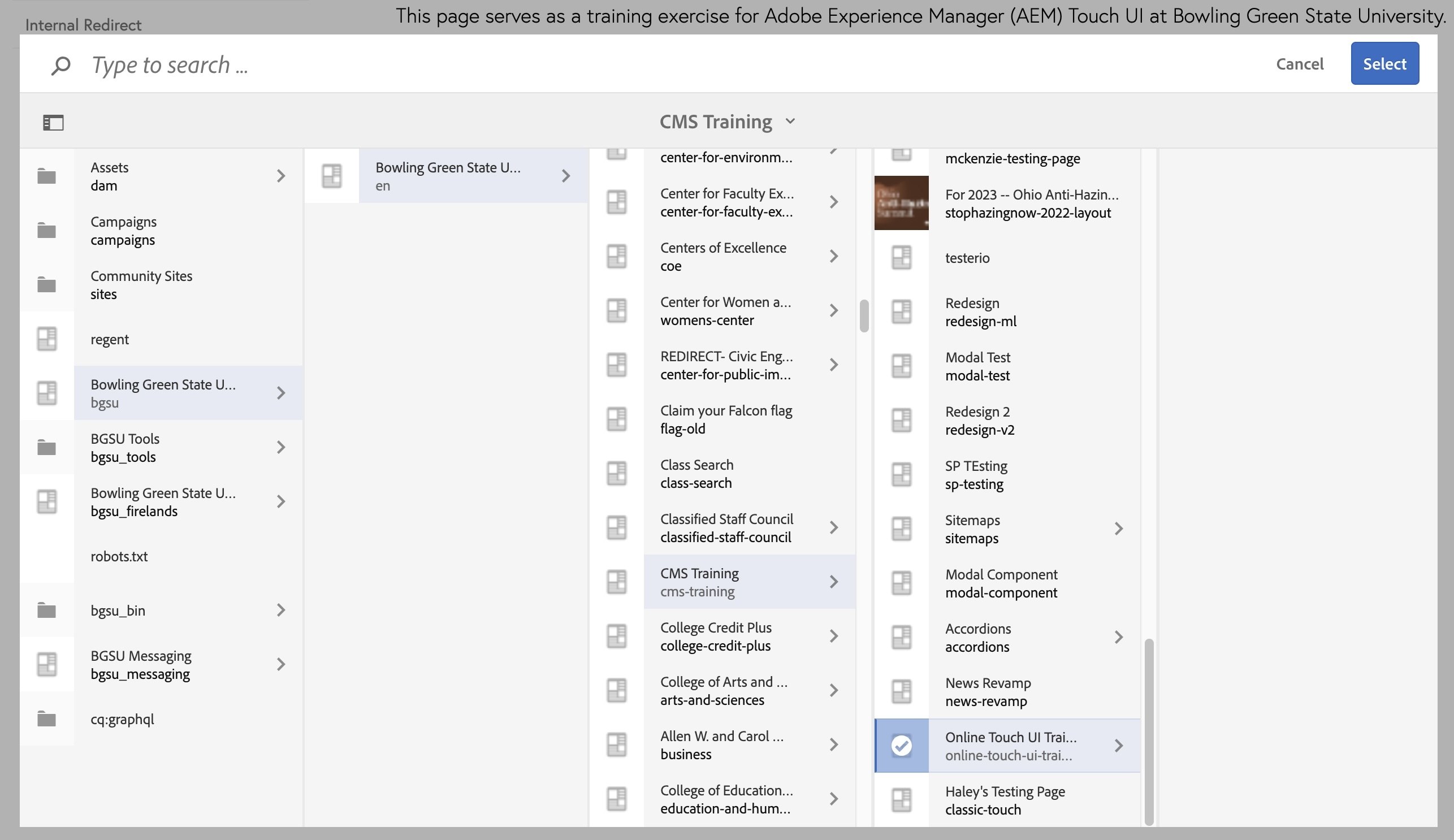Click the Assets dam folder icon

click(x=47, y=176)
